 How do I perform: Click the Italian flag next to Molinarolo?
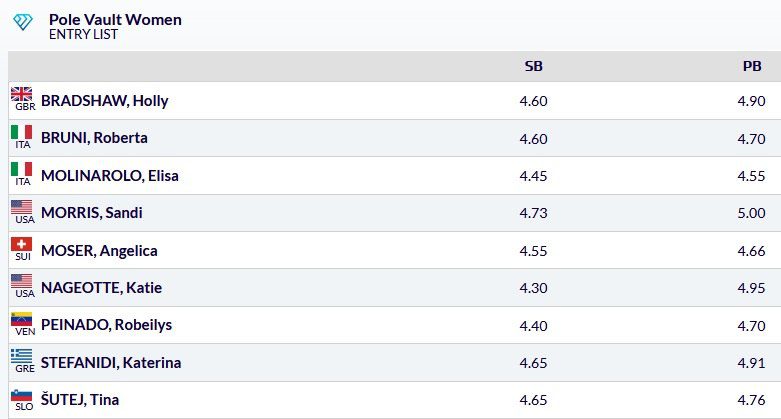click(x=21, y=169)
